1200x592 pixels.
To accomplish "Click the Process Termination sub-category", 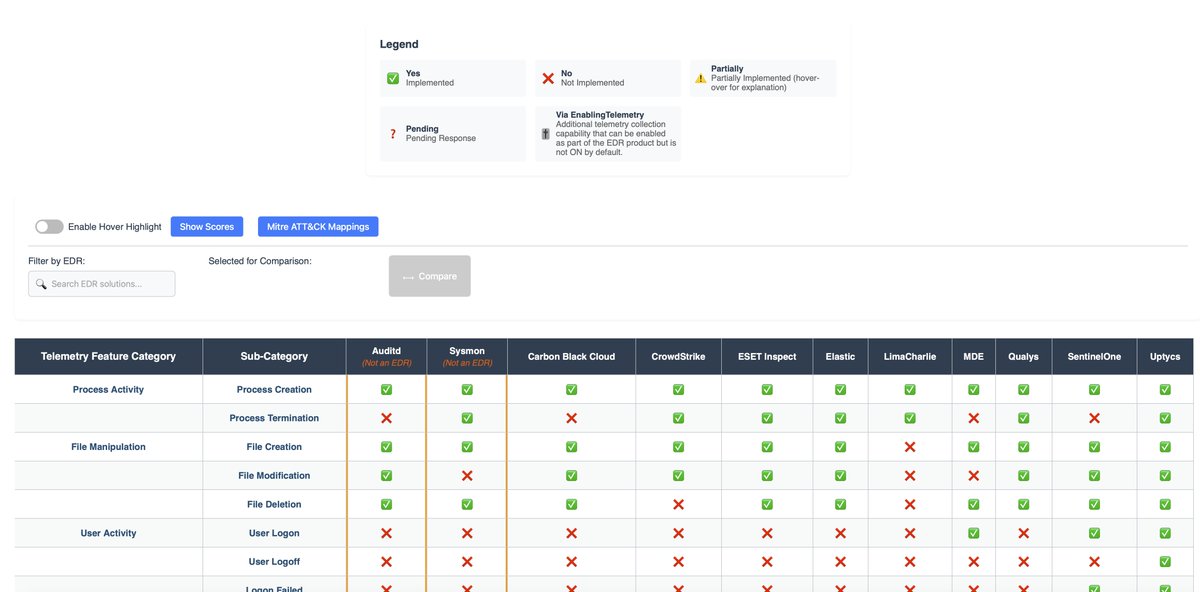I will 274,418.
